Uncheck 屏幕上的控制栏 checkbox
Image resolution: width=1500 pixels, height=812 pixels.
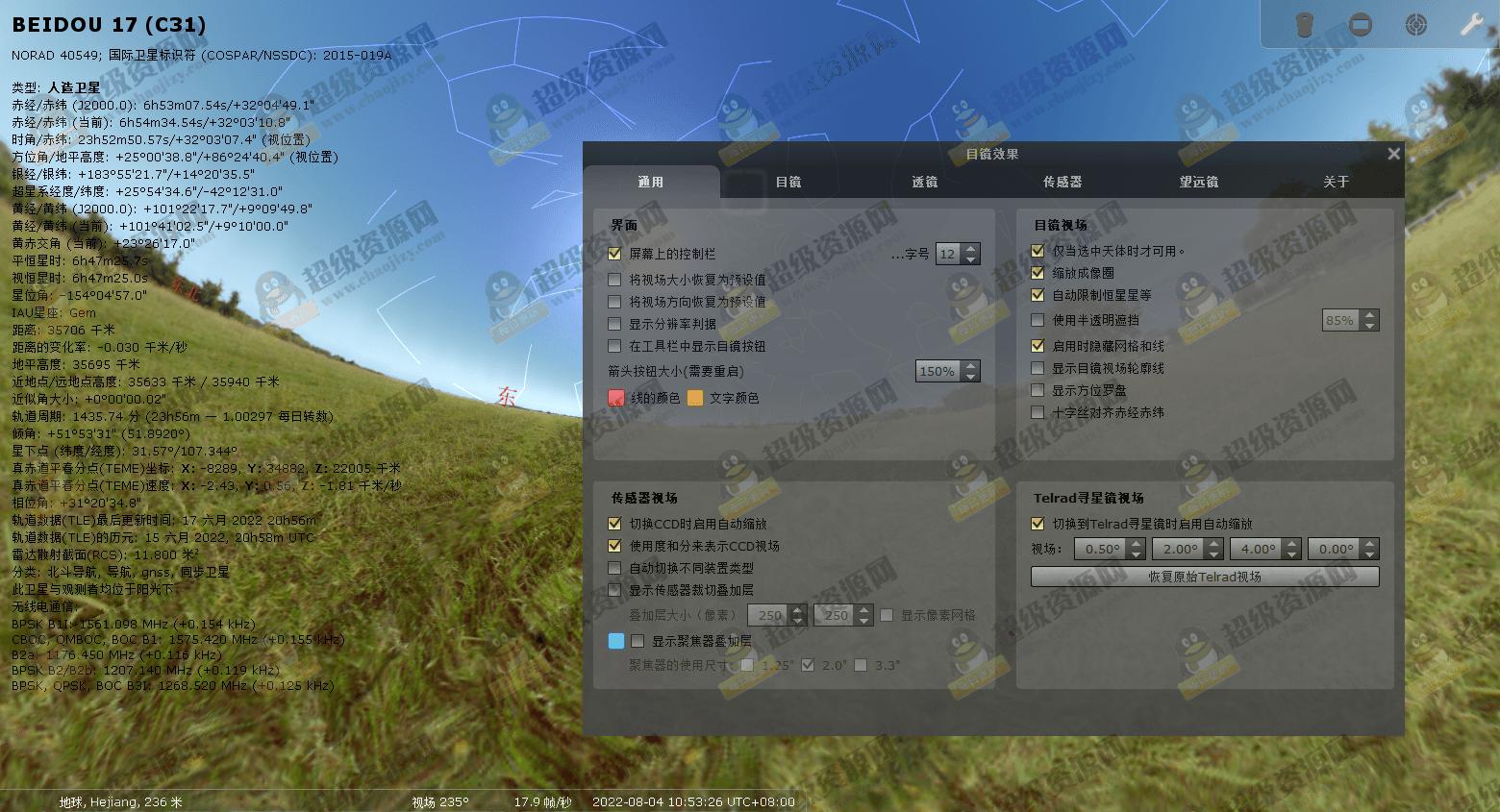(615, 254)
